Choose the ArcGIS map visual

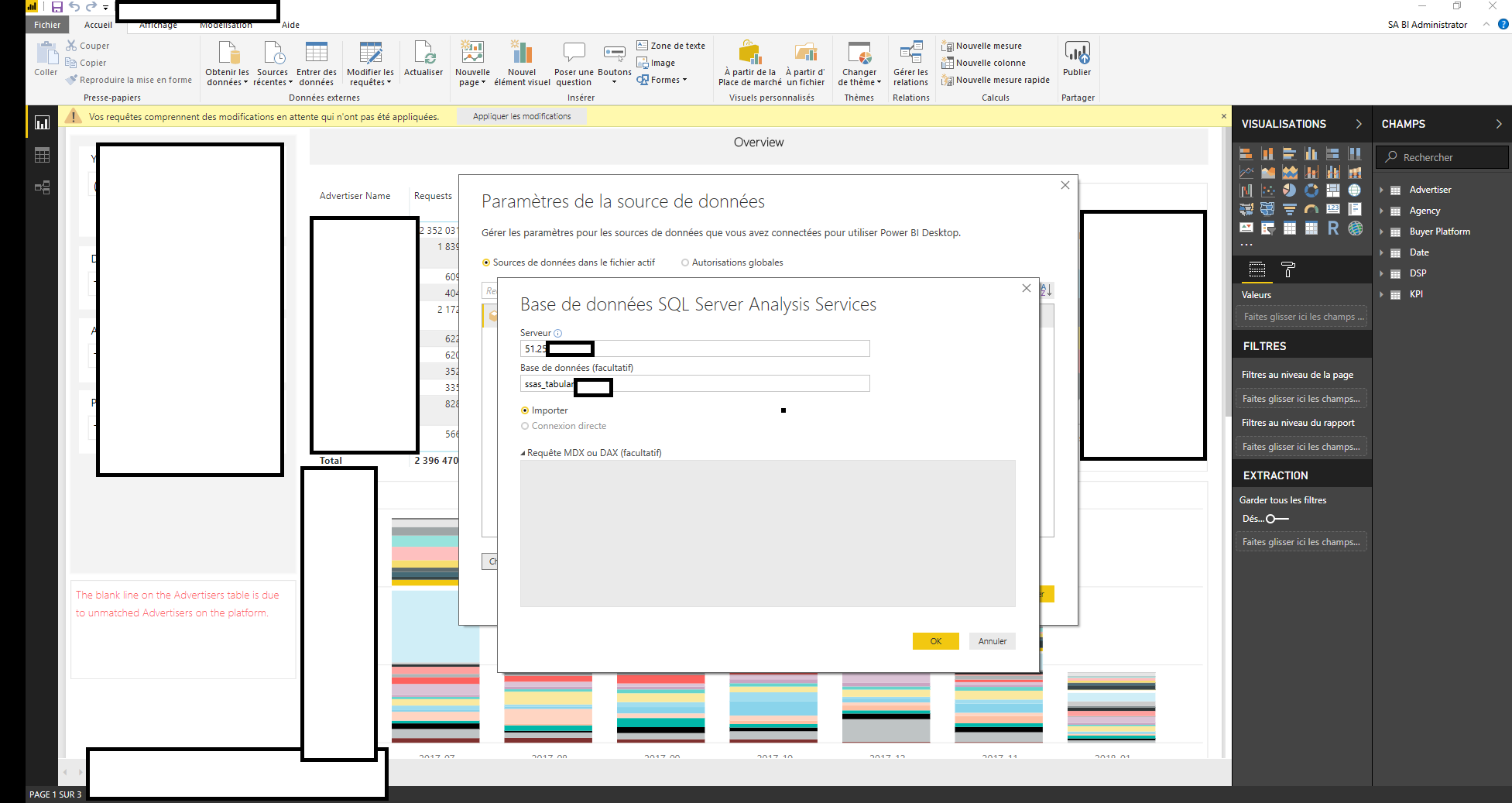click(1354, 228)
